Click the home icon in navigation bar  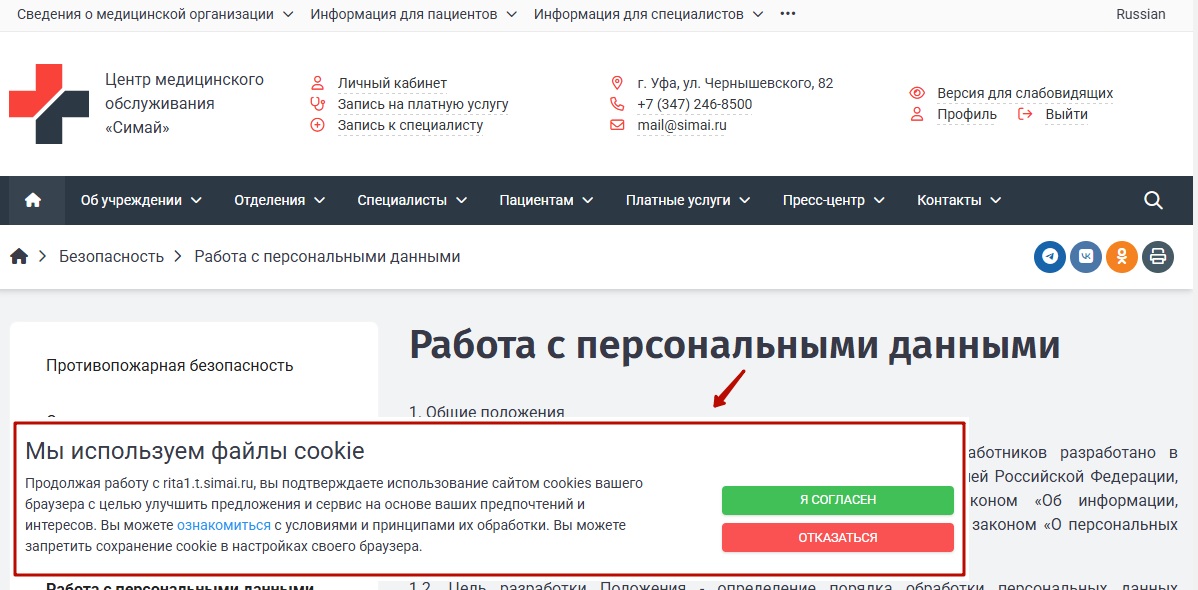pos(32,200)
